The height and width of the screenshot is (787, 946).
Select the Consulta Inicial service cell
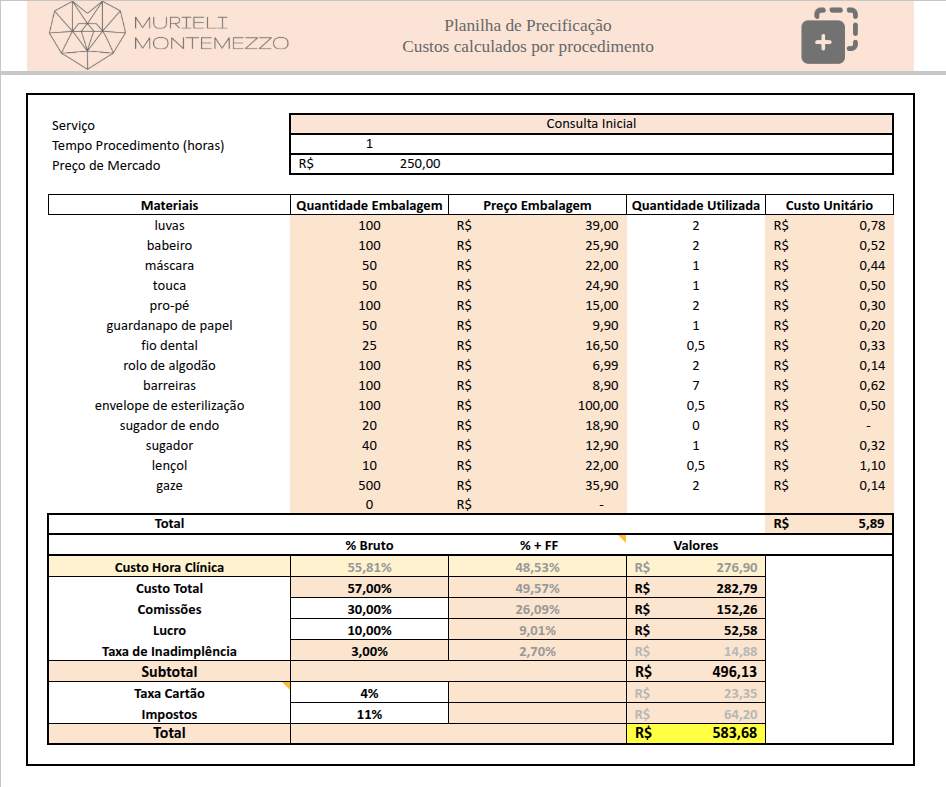pyautogui.click(x=592, y=122)
